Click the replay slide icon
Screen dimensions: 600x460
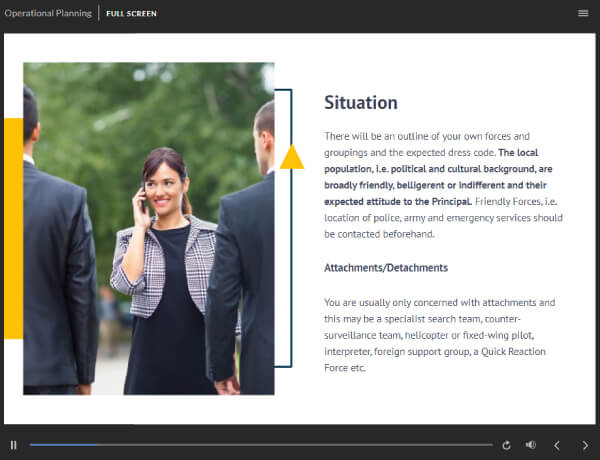click(506, 445)
